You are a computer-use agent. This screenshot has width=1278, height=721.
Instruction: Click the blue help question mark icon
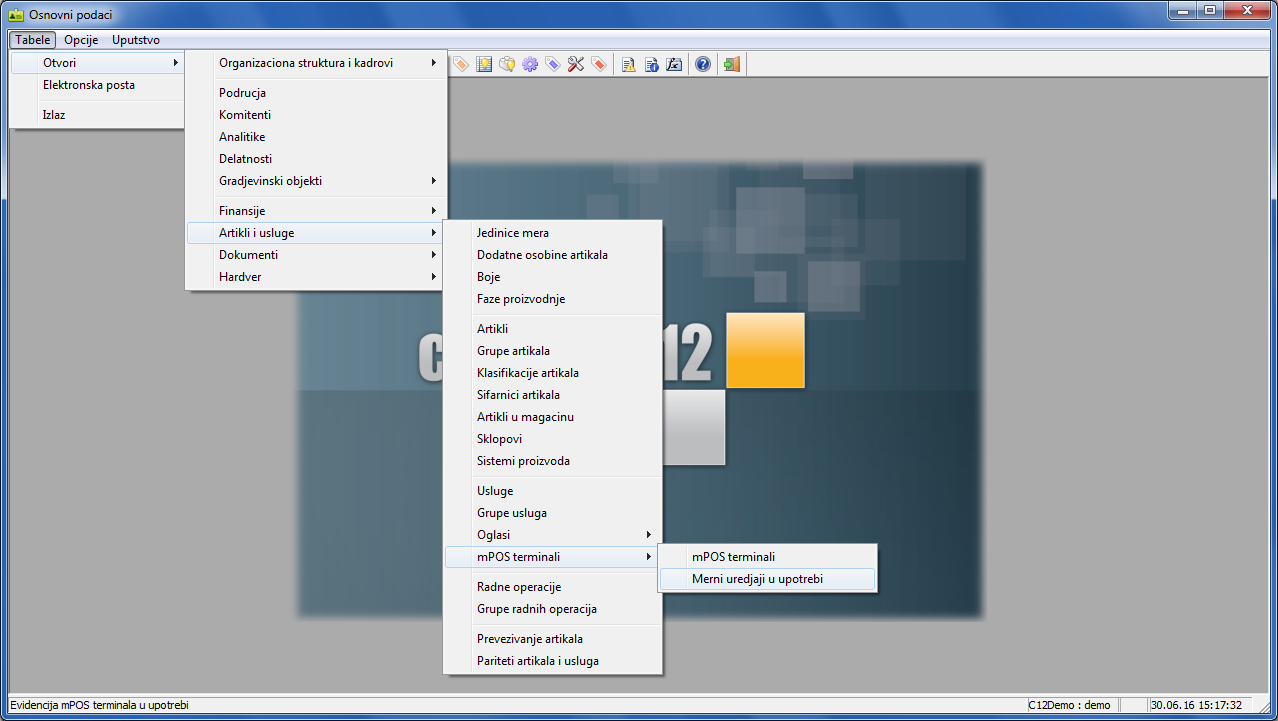coord(703,64)
